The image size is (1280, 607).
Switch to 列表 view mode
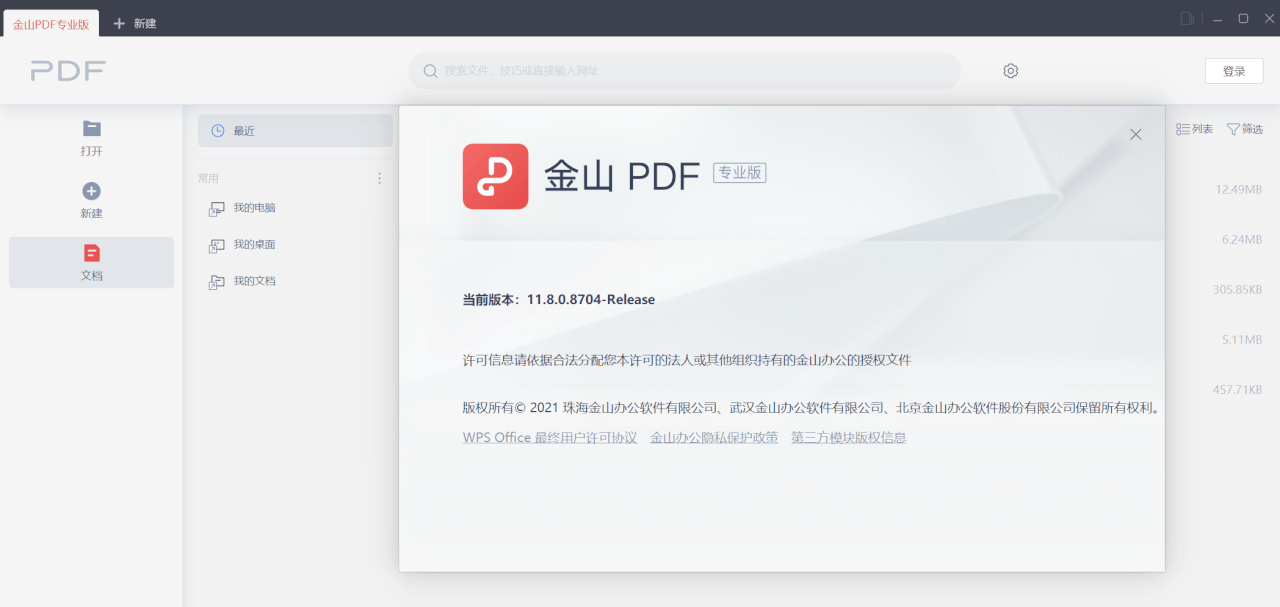click(x=1193, y=128)
